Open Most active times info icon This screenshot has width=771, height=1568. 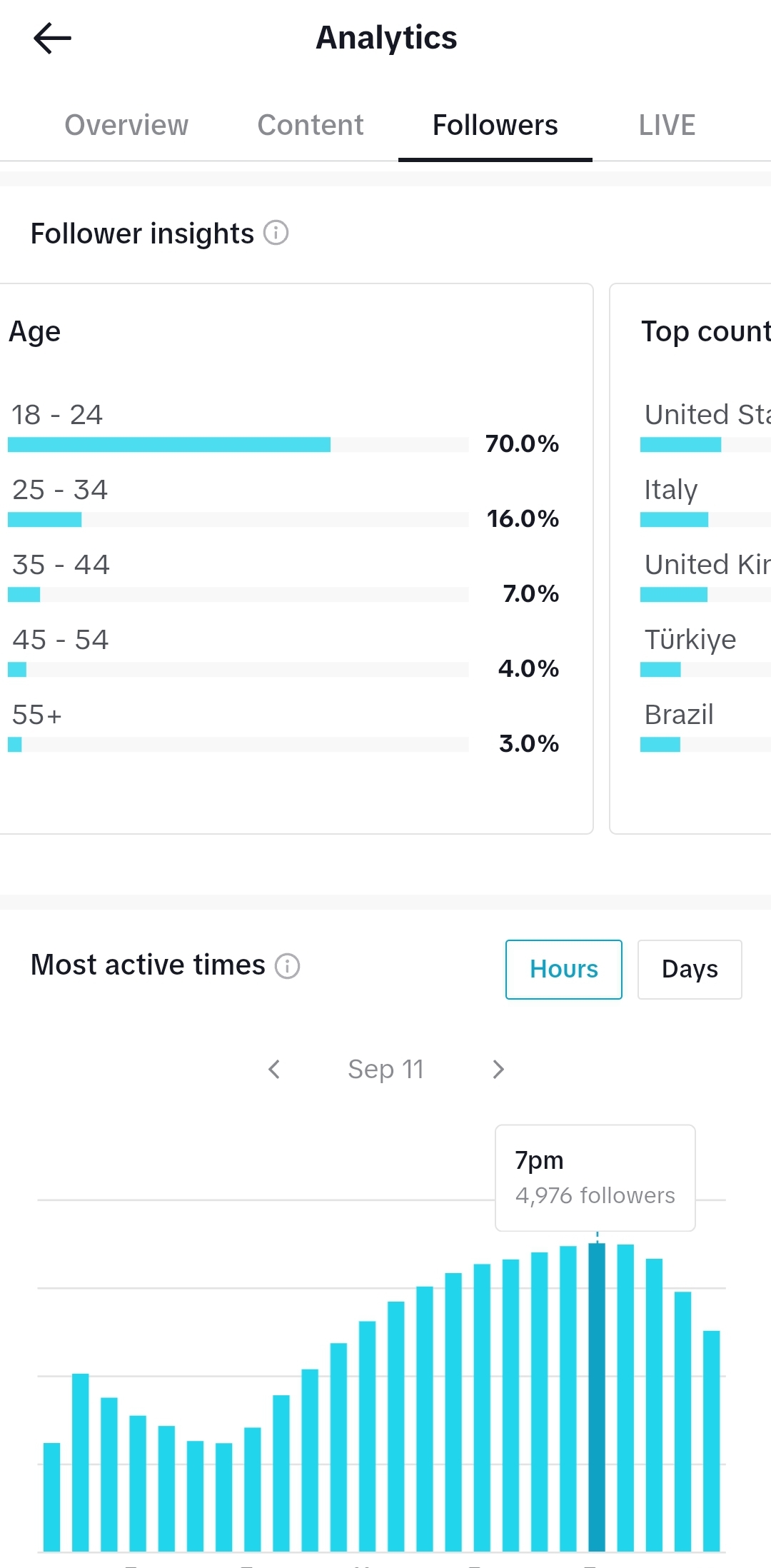[287, 965]
